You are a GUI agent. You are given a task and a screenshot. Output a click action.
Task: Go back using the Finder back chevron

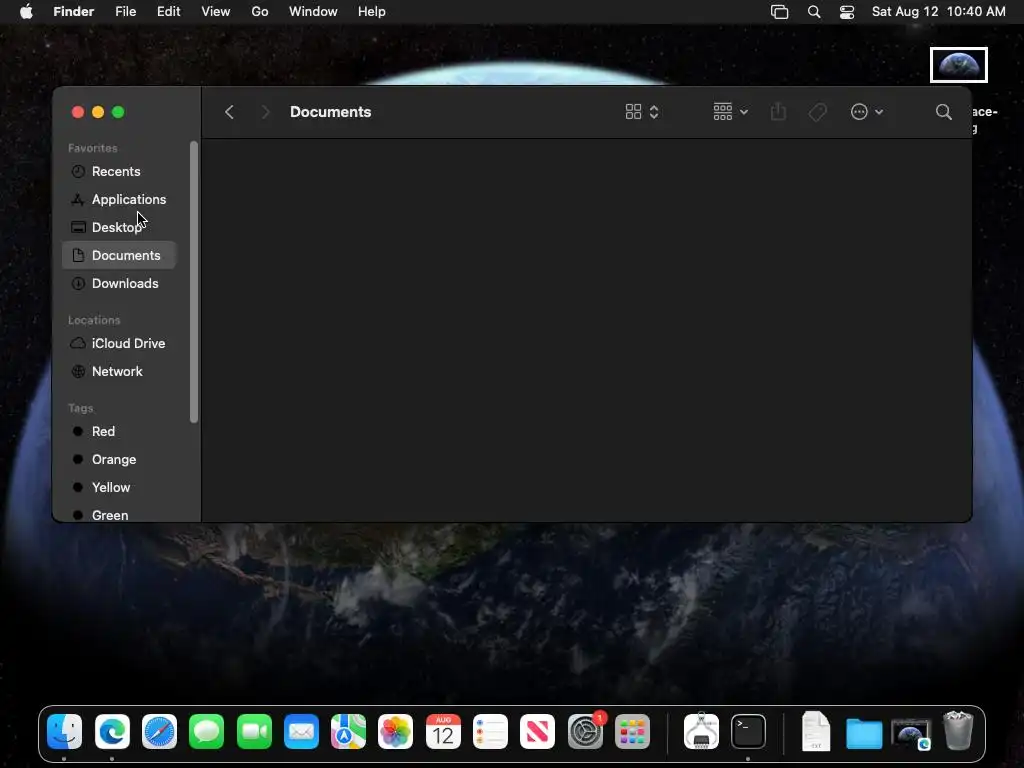coord(229,112)
